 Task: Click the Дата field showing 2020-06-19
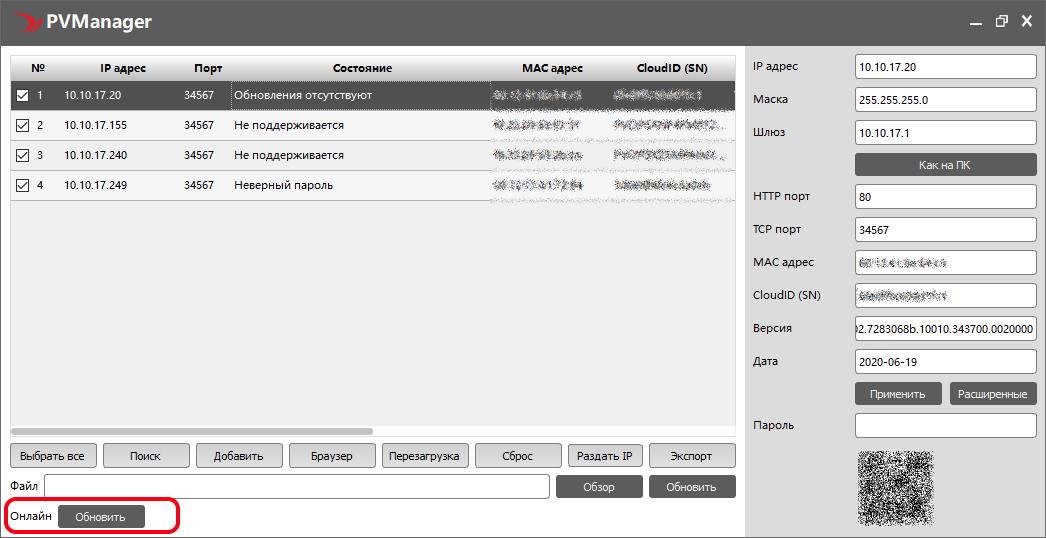tap(945, 361)
